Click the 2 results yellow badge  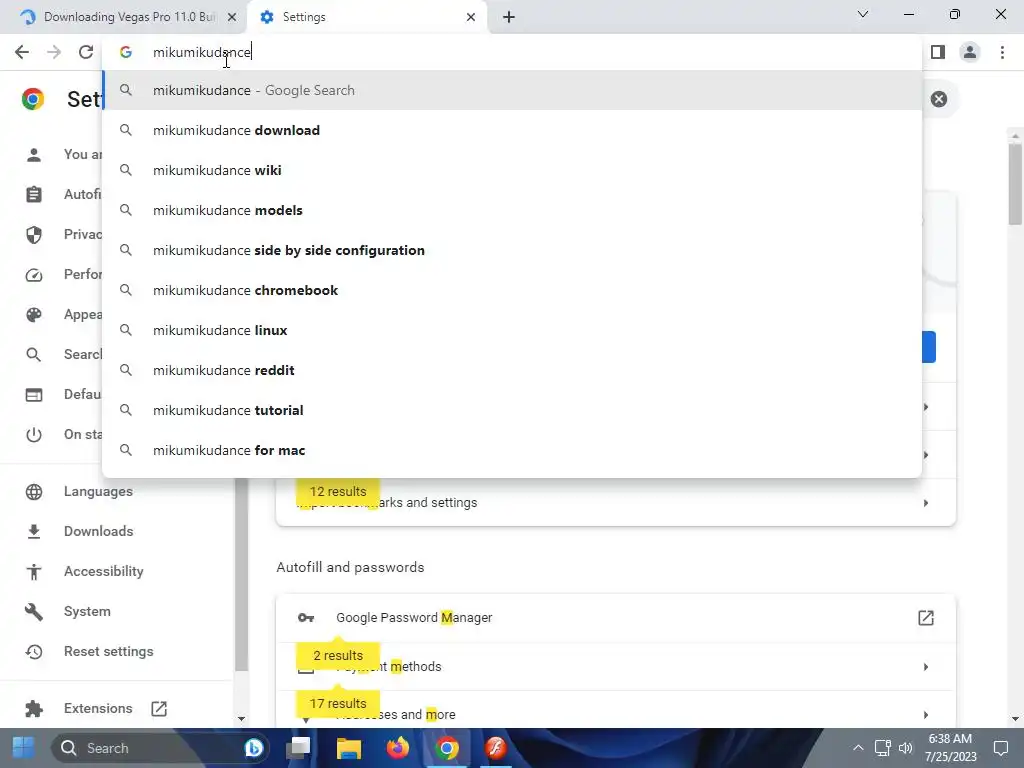(x=338, y=656)
